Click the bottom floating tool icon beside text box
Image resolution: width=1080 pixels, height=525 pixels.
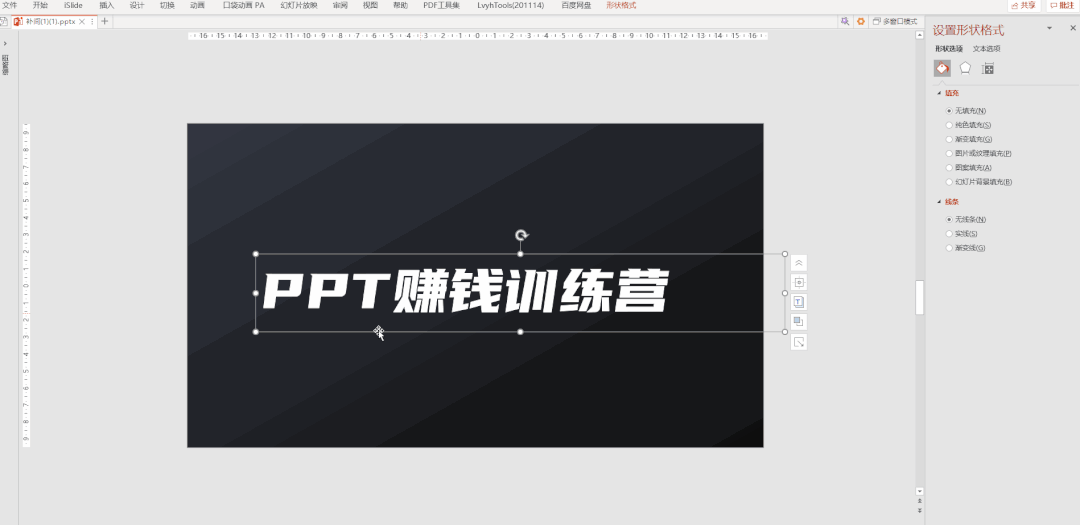(799, 342)
